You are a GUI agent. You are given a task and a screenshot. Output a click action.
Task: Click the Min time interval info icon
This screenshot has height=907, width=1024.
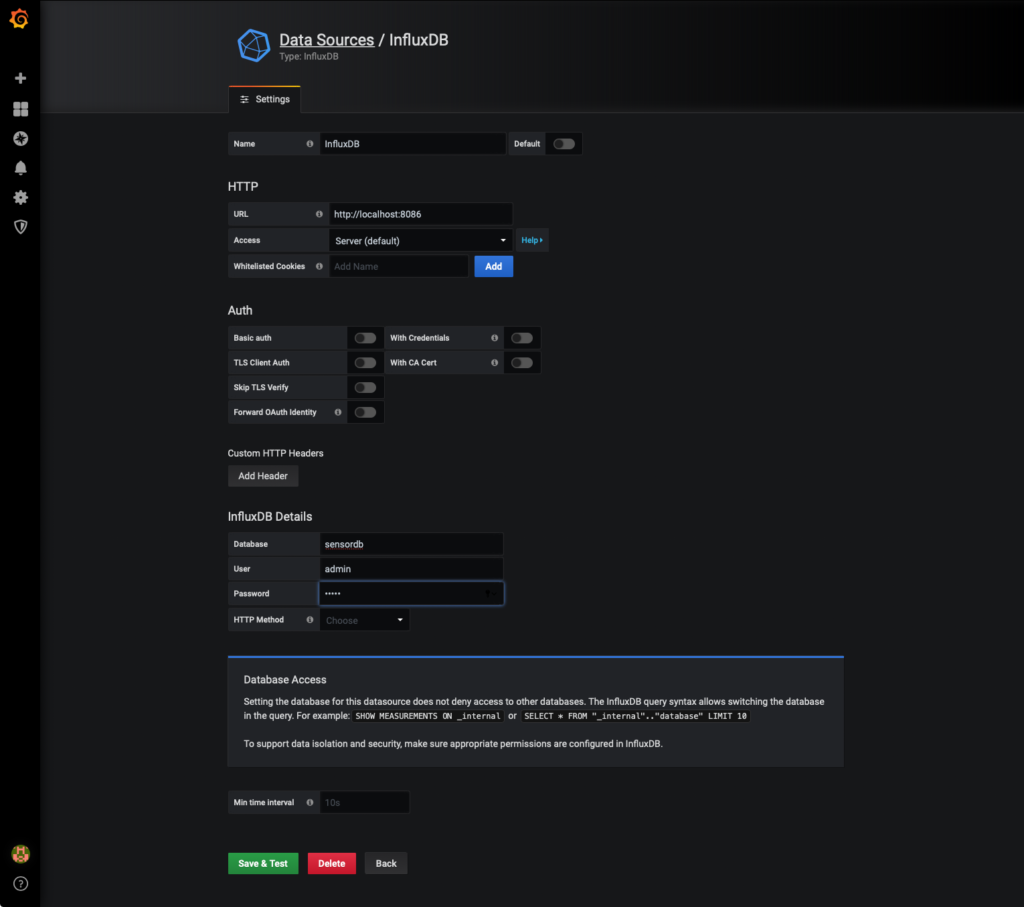pyautogui.click(x=310, y=803)
